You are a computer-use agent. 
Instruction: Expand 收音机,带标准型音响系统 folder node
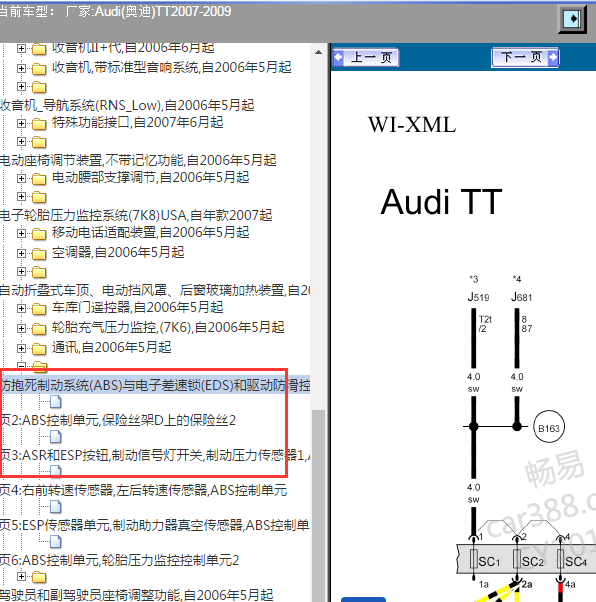(x=22, y=68)
